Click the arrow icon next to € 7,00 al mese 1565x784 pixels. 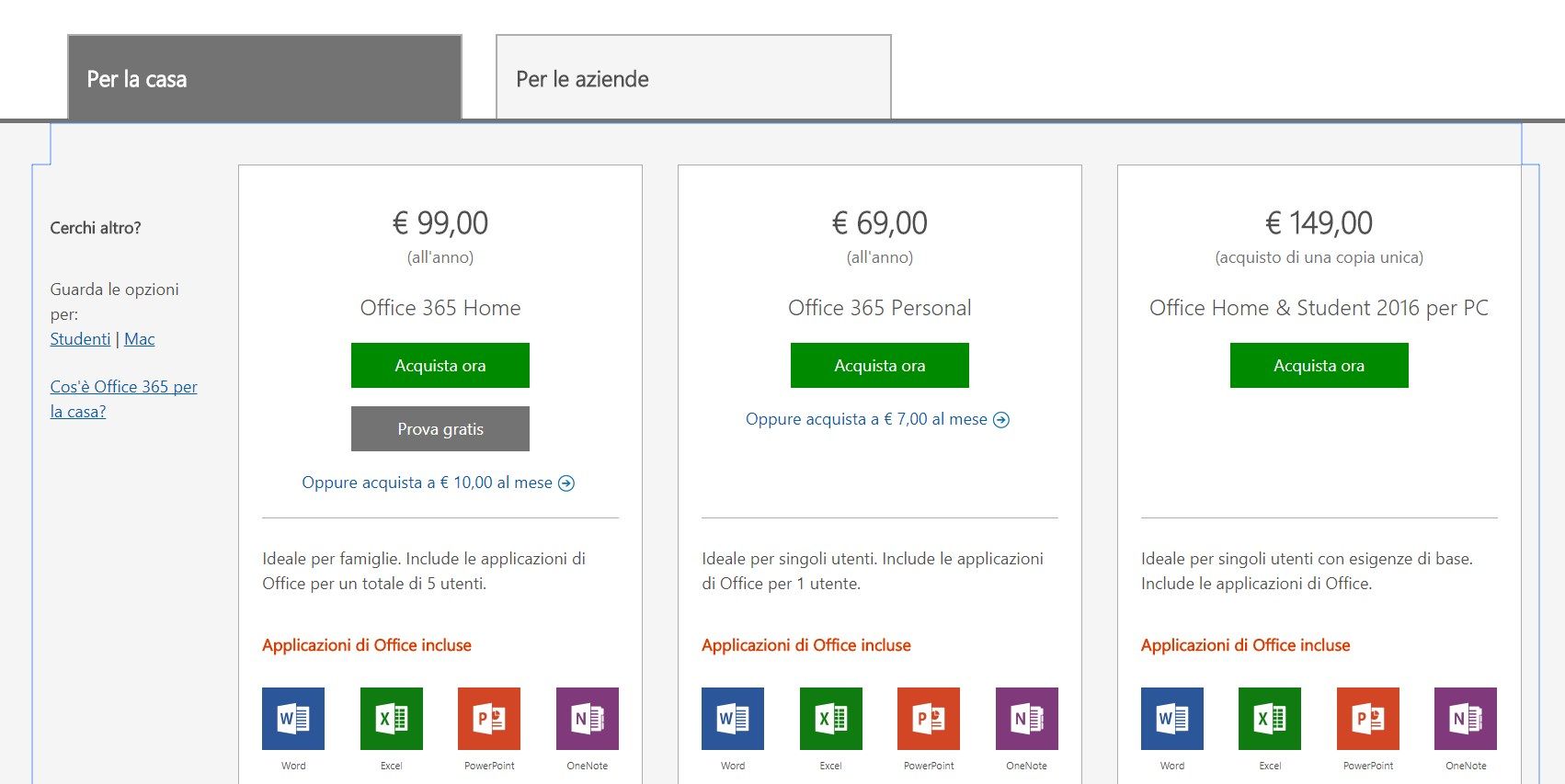tap(1002, 419)
